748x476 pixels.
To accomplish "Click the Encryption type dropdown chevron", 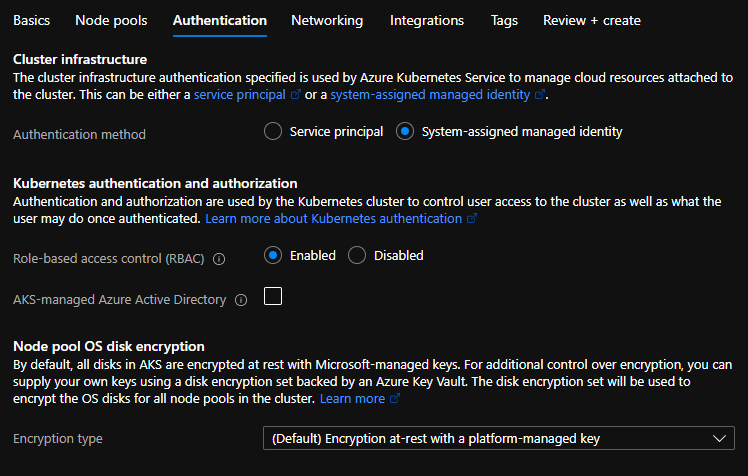I will 719,438.
